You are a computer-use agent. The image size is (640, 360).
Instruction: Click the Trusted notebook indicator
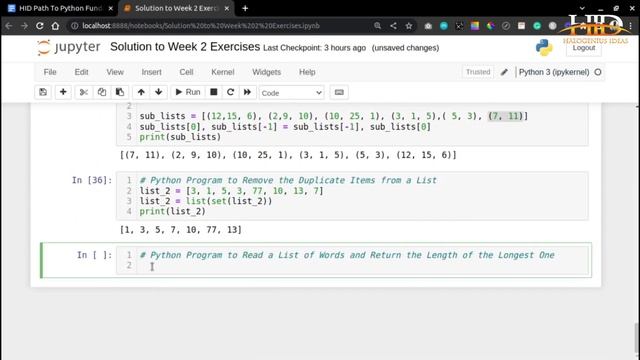point(478,72)
